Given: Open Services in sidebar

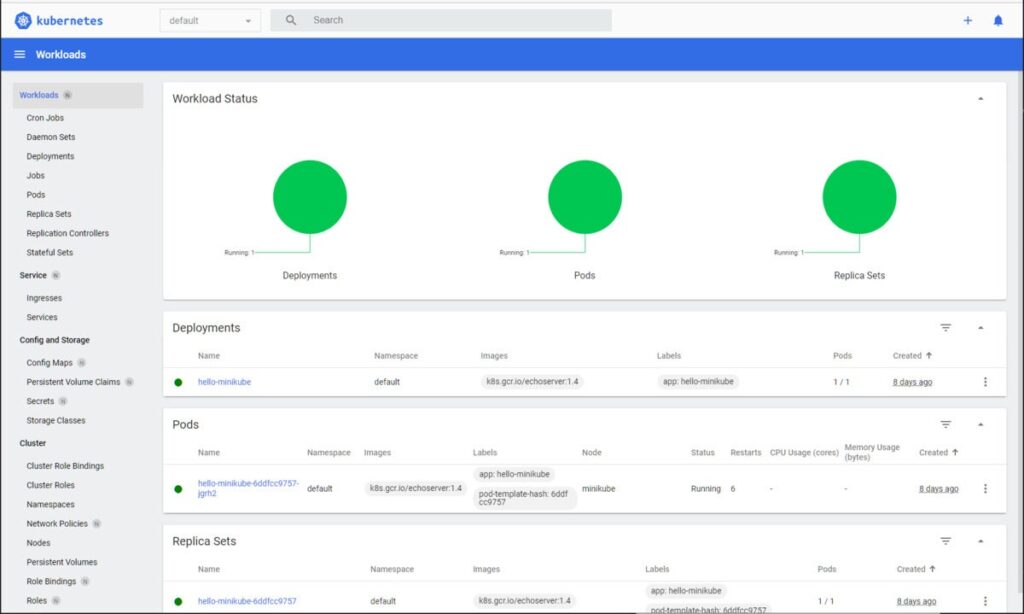Looking at the screenshot, I should click(42, 317).
